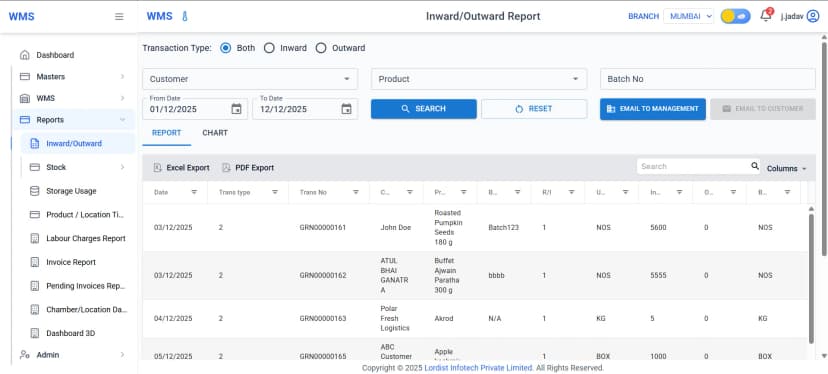Screen dimensions: 828x374
Task: Expand the Stock submenu
Action: pyautogui.click(x=78, y=167)
